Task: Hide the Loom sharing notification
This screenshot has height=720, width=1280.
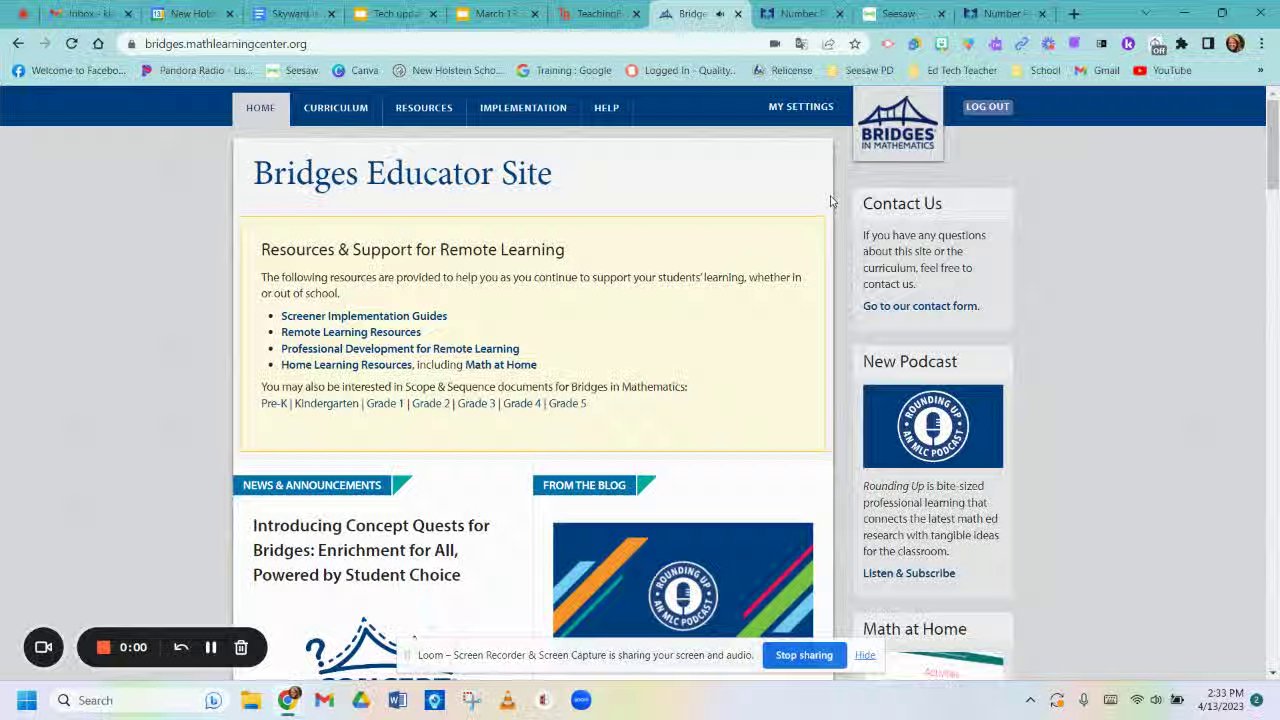Action: coord(865,655)
